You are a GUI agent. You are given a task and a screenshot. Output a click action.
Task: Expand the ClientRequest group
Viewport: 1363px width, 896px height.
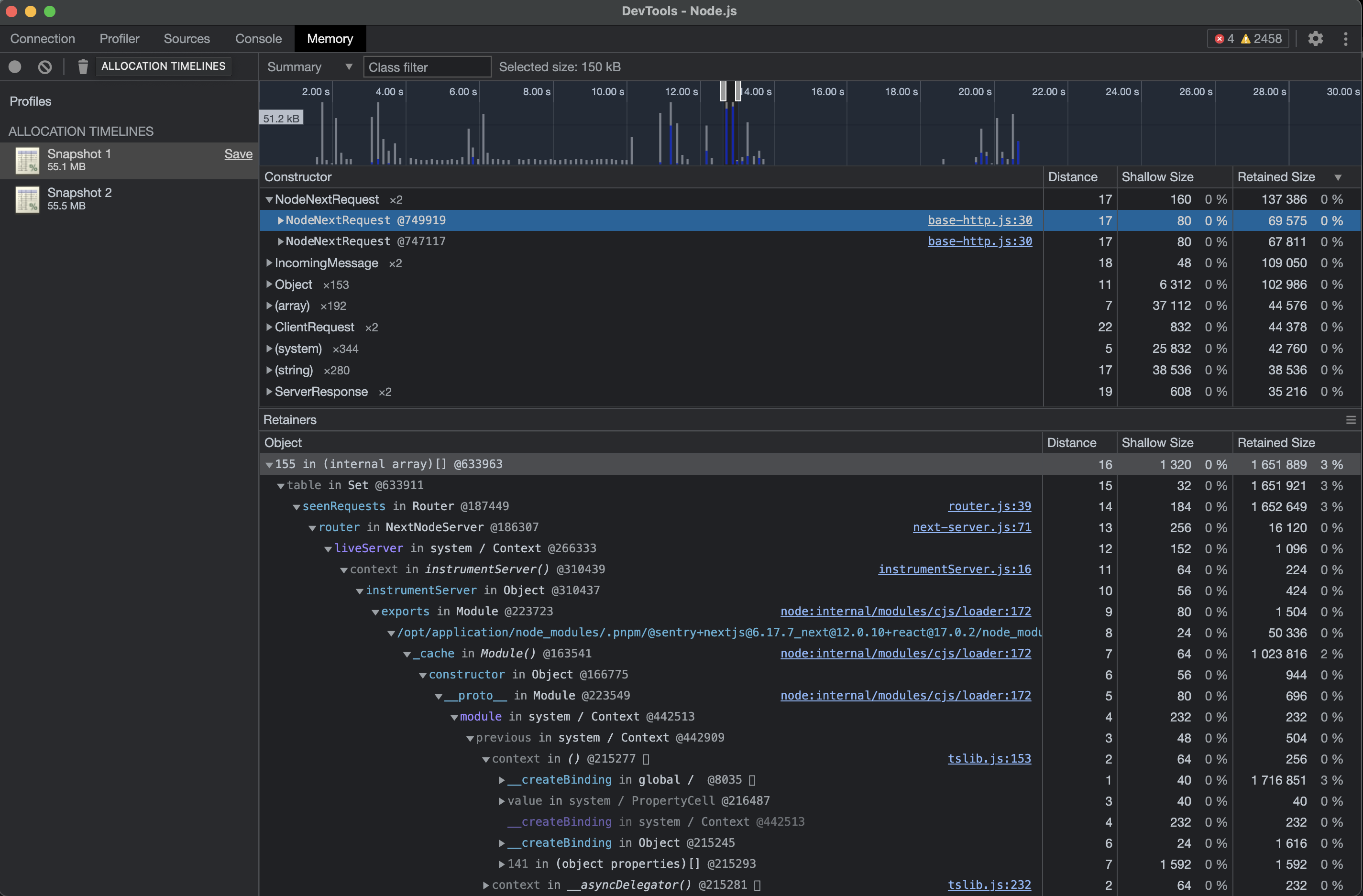click(x=269, y=328)
